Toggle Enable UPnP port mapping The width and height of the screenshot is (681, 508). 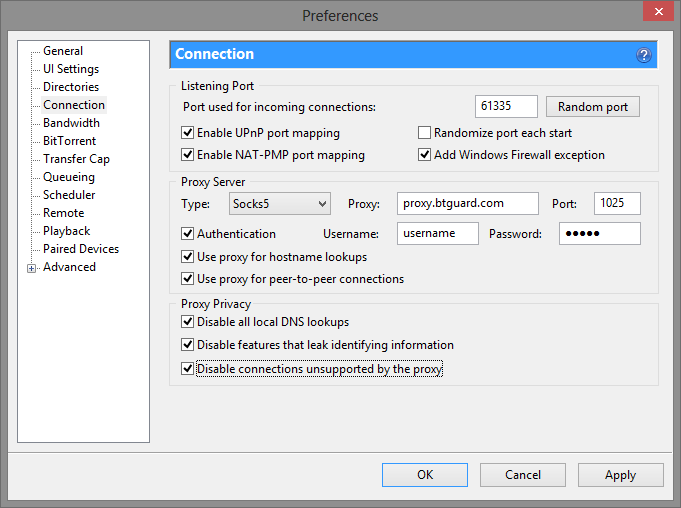187,133
